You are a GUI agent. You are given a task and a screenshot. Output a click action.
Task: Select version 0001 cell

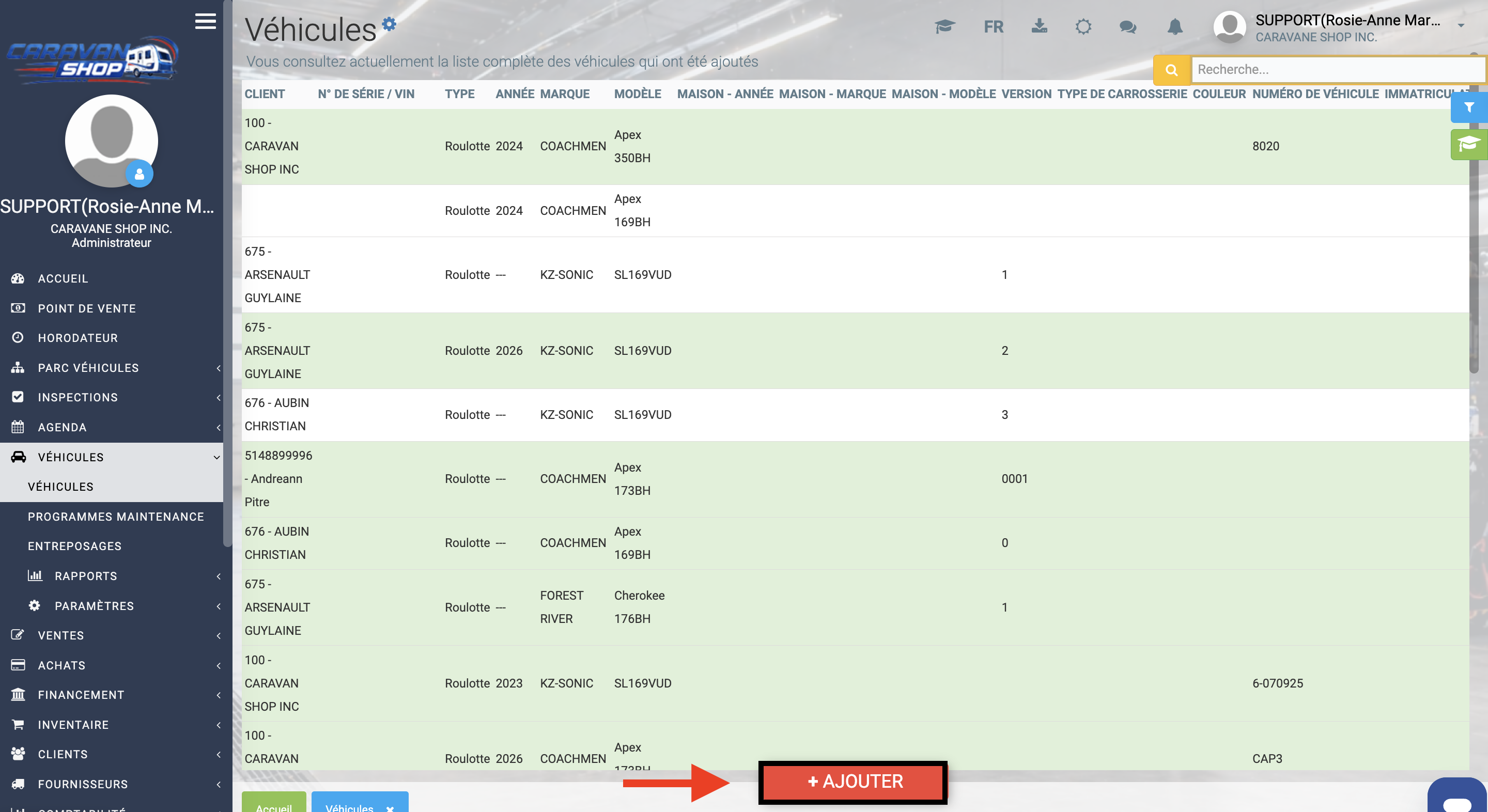(x=1015, y=479)
